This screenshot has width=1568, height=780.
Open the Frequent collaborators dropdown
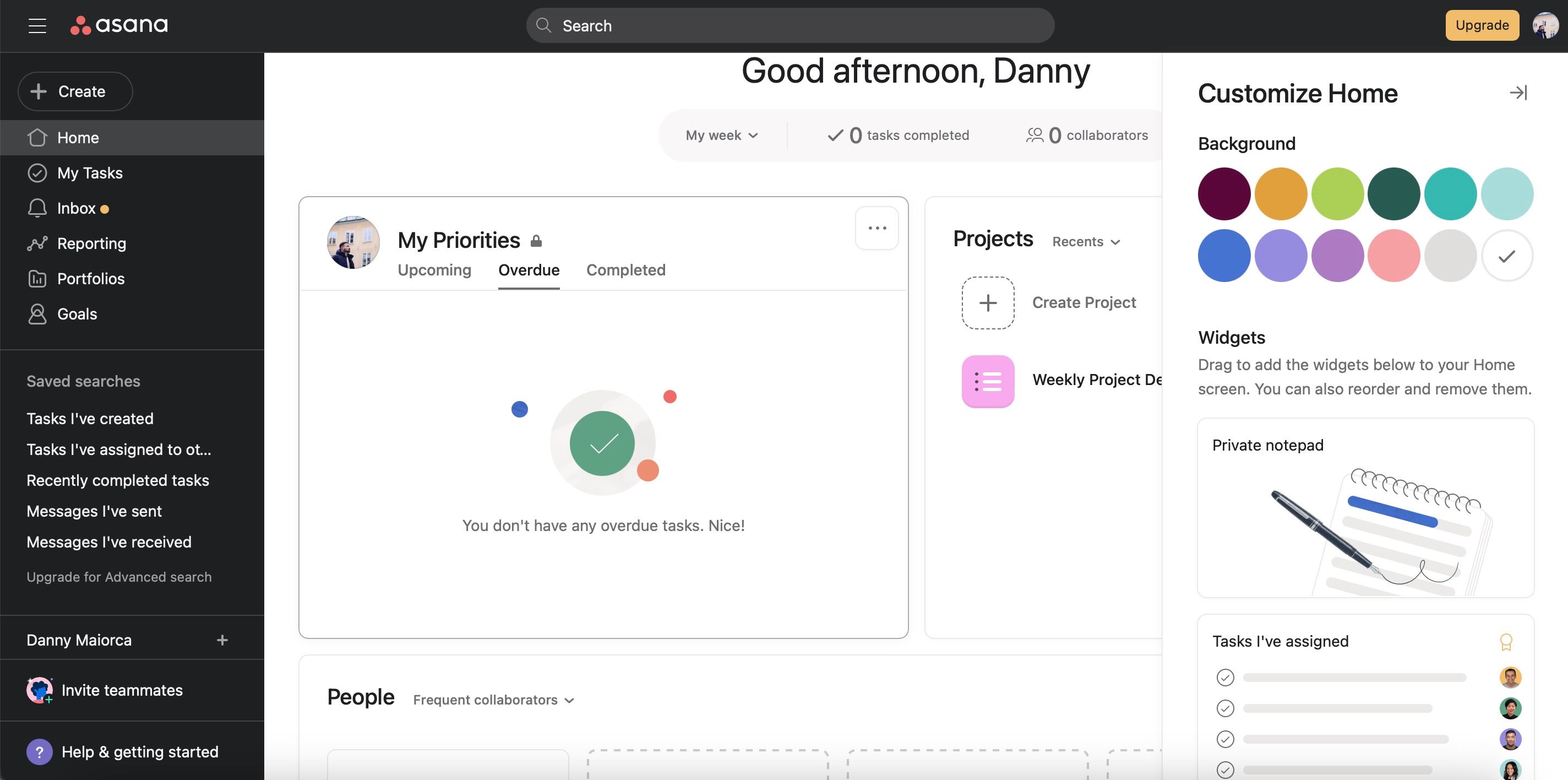click(x=493, y=700)
